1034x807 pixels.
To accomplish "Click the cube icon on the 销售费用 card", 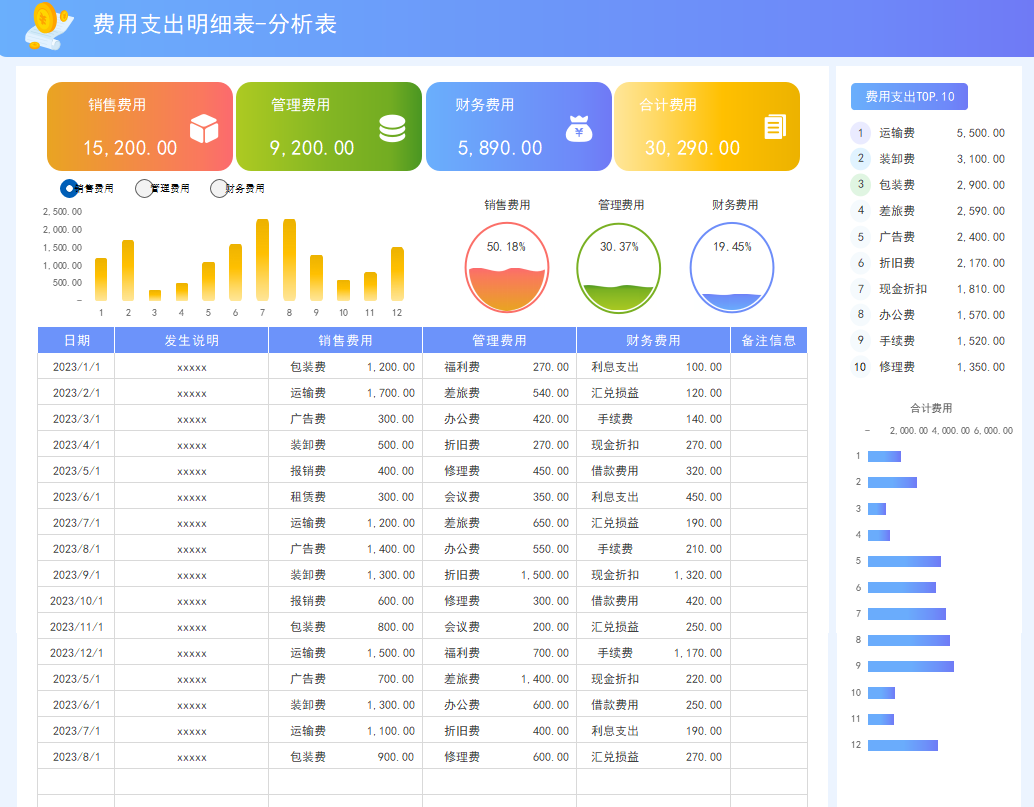I will click(x=203, y=126).
